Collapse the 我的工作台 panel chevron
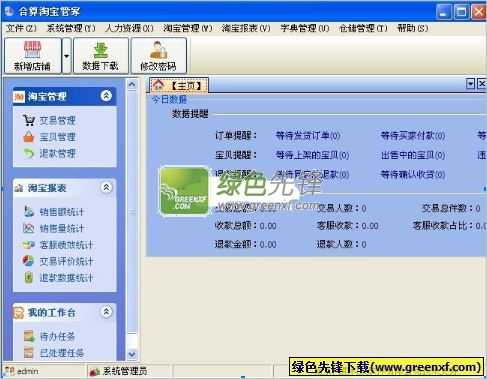This screenshot has height=379, width=487. pos(106,312)
